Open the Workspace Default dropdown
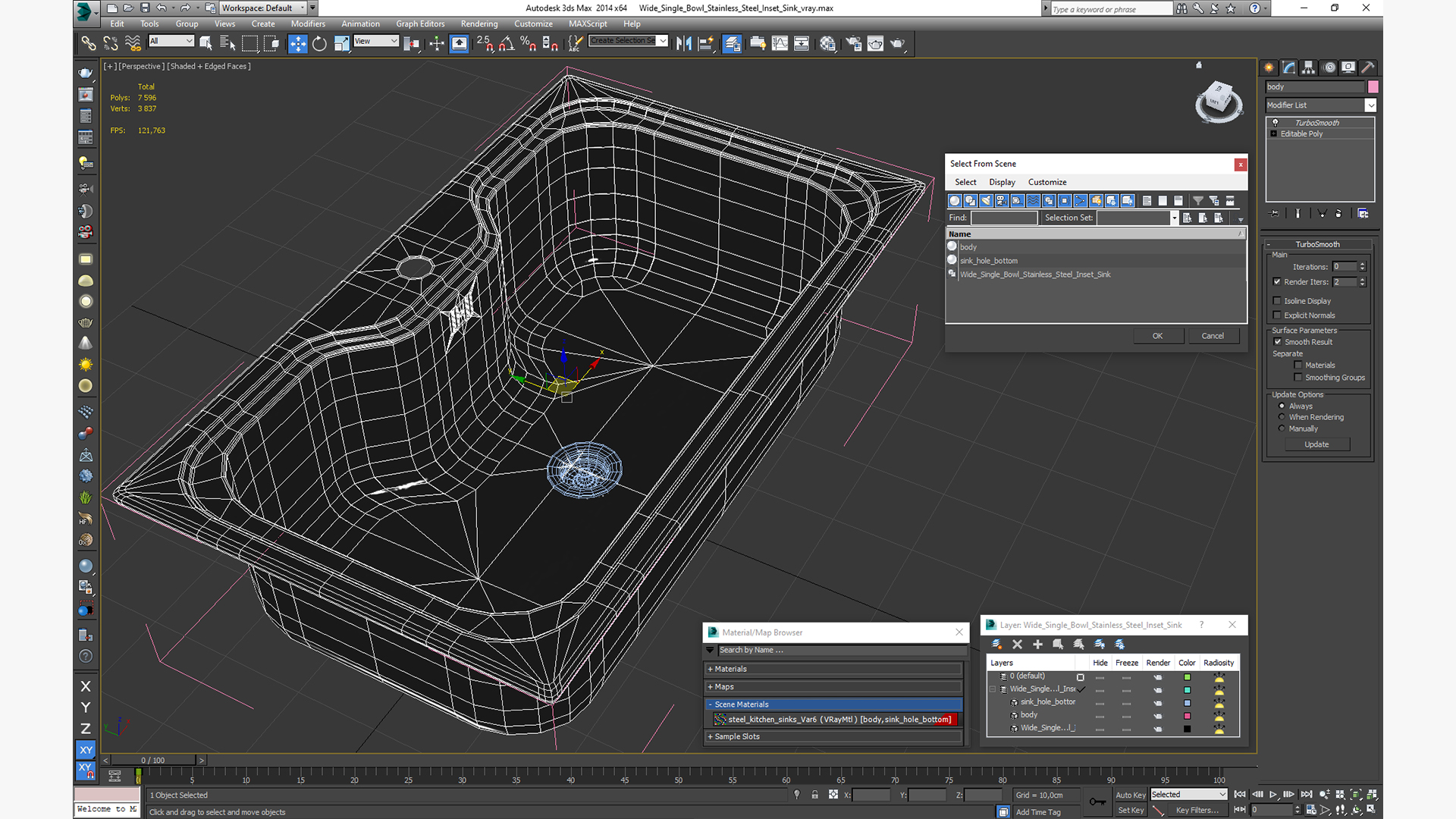 pos(302,8)
